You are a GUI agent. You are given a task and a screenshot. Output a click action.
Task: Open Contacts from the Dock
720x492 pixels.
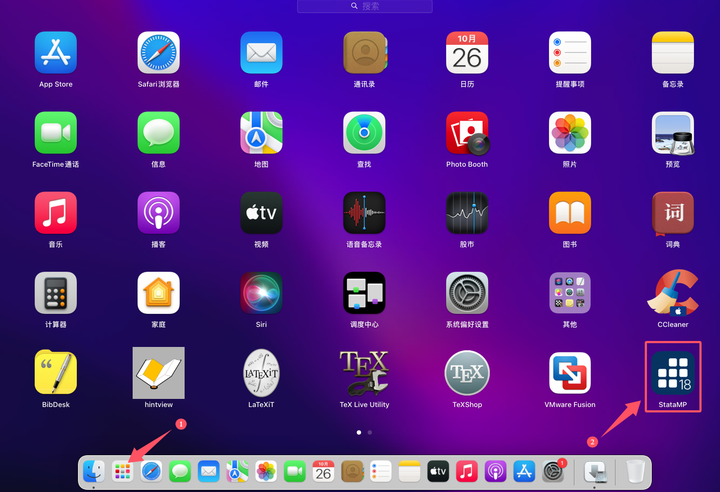tap(352, 471)
